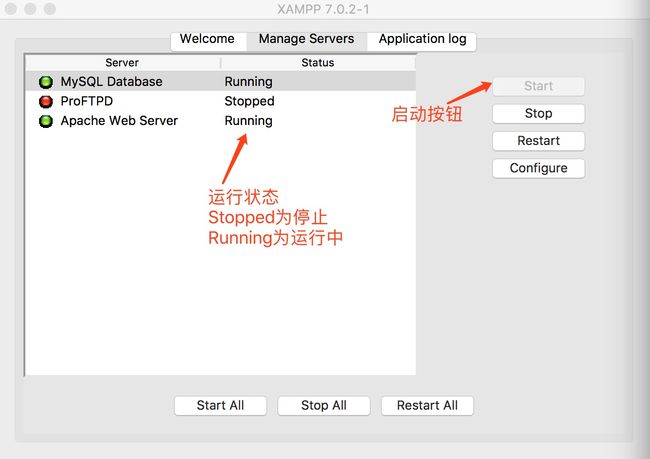The width and height of the screenshot is (650, 459).
Task: Open the Manage Servers tab
Action: (x=306, y=41)
